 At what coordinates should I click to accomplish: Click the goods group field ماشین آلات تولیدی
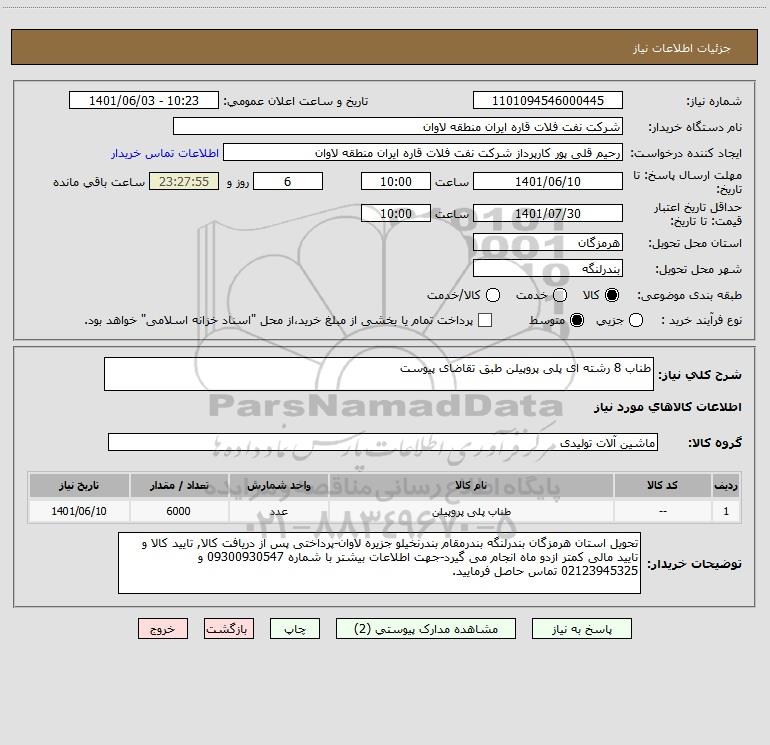point(383,442)
